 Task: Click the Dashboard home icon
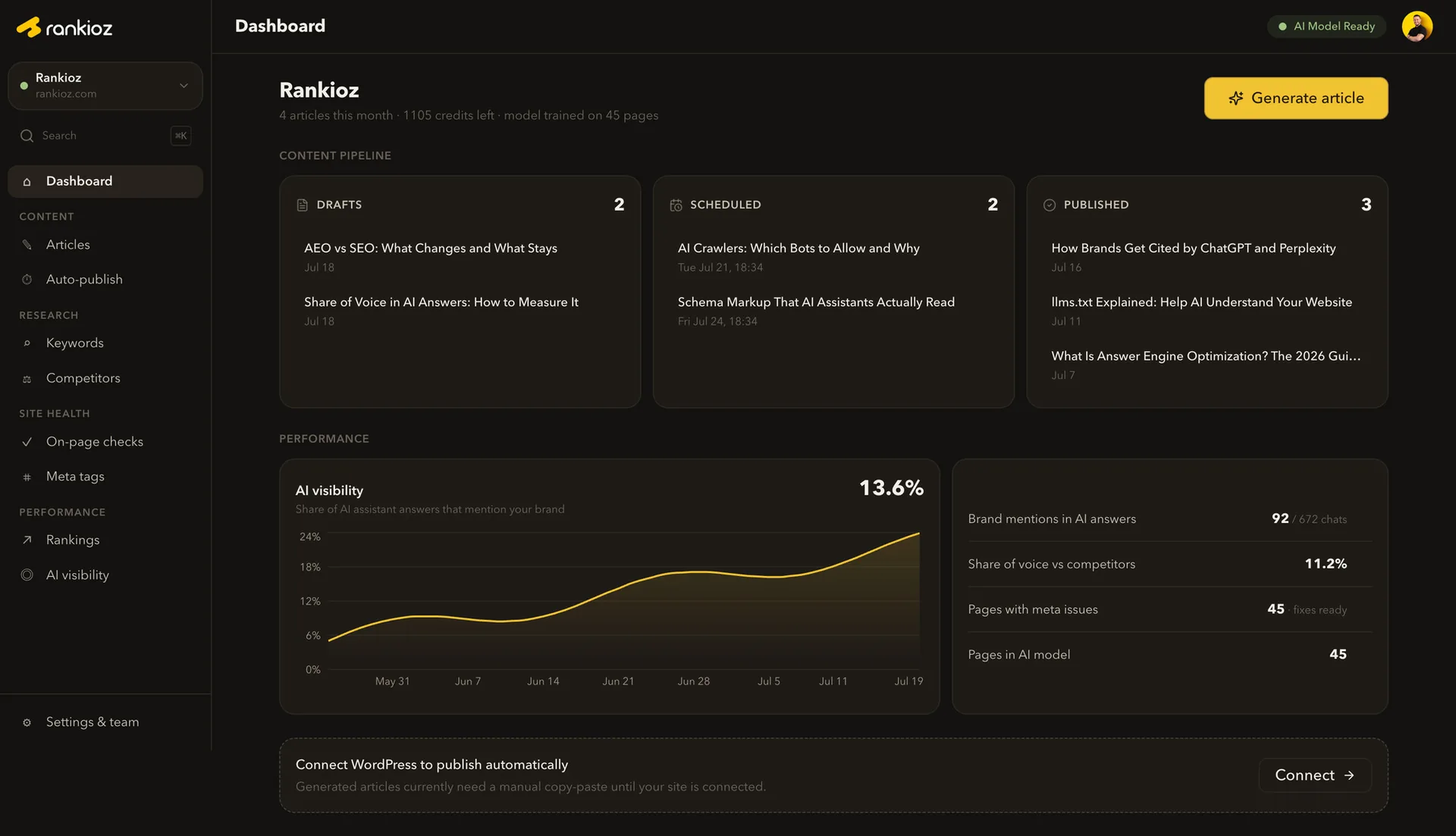point(27,182)
